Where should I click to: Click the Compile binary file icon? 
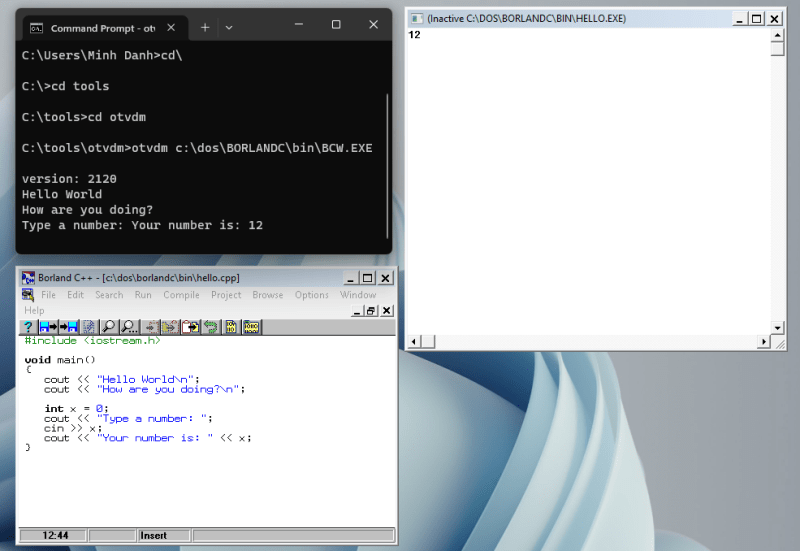[231, 327]
